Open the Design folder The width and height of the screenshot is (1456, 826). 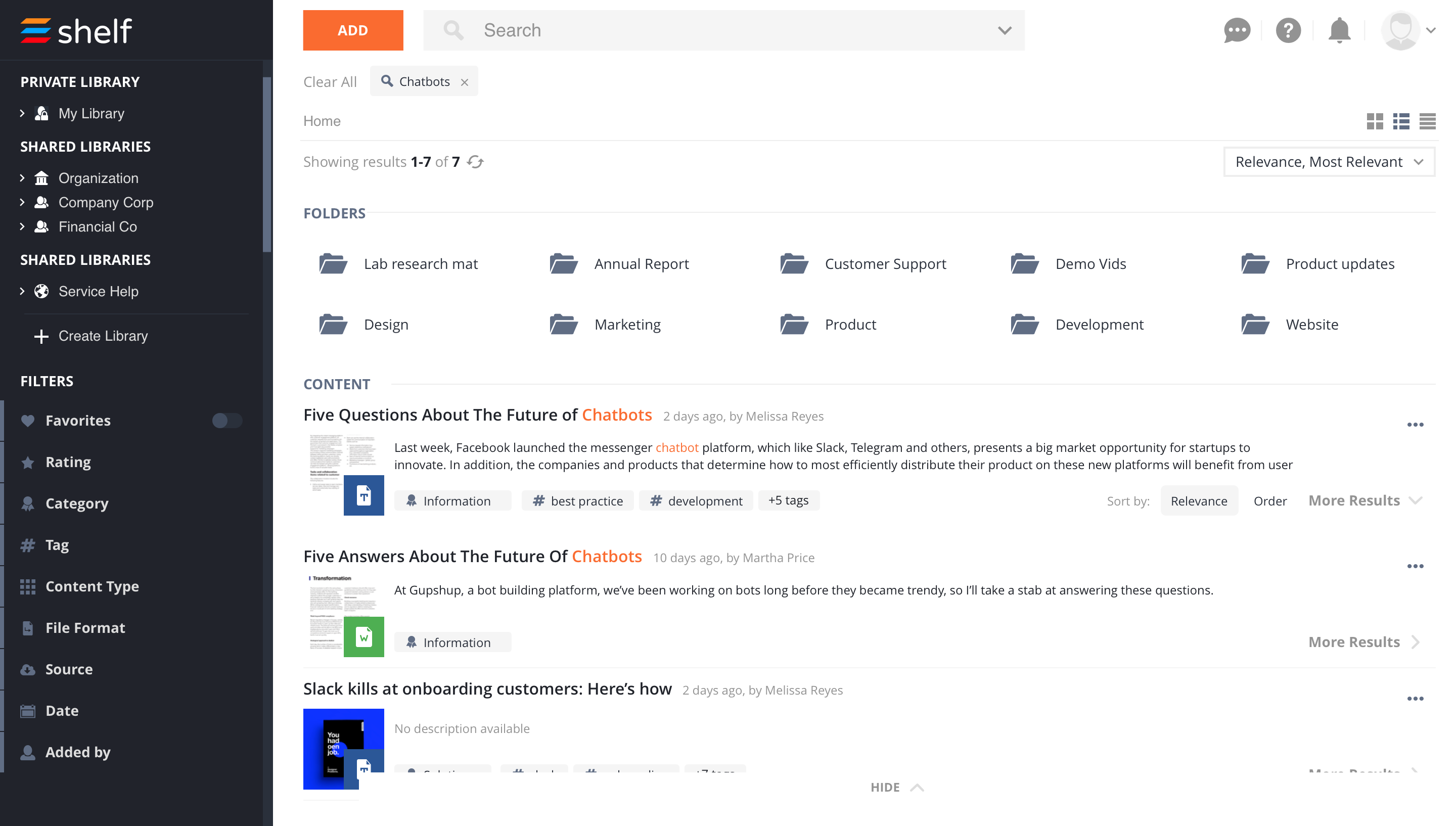click(x=363, y=325)
